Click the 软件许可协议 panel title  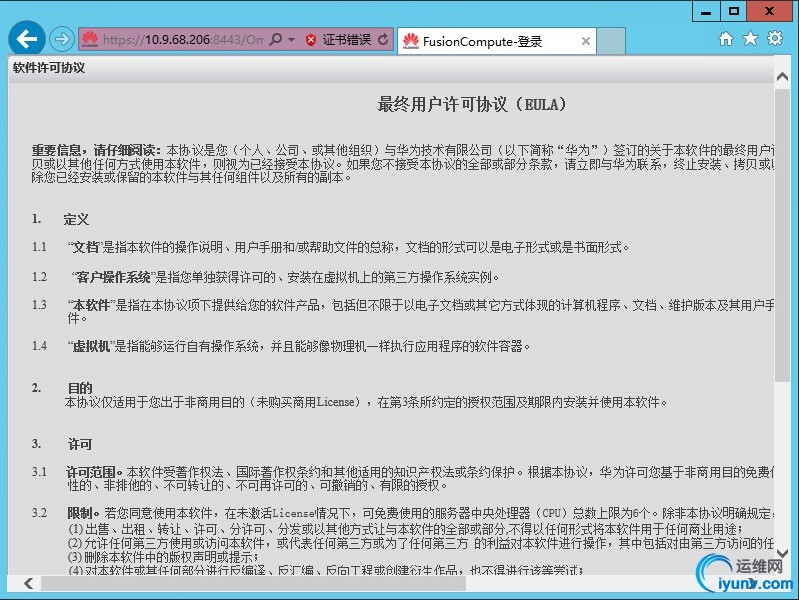pyautogui.click(x=49, y=68)
